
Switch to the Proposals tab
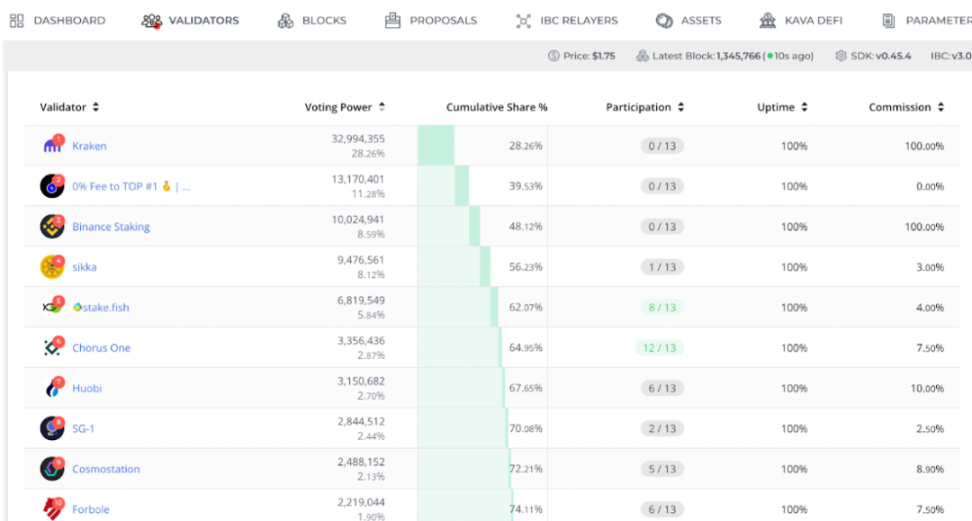(431, 20)
